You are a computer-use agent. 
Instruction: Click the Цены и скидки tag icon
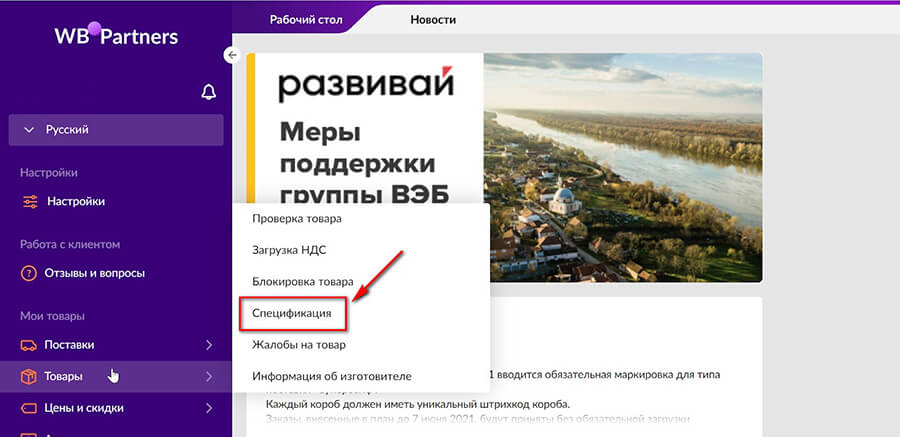coord(29,408)
